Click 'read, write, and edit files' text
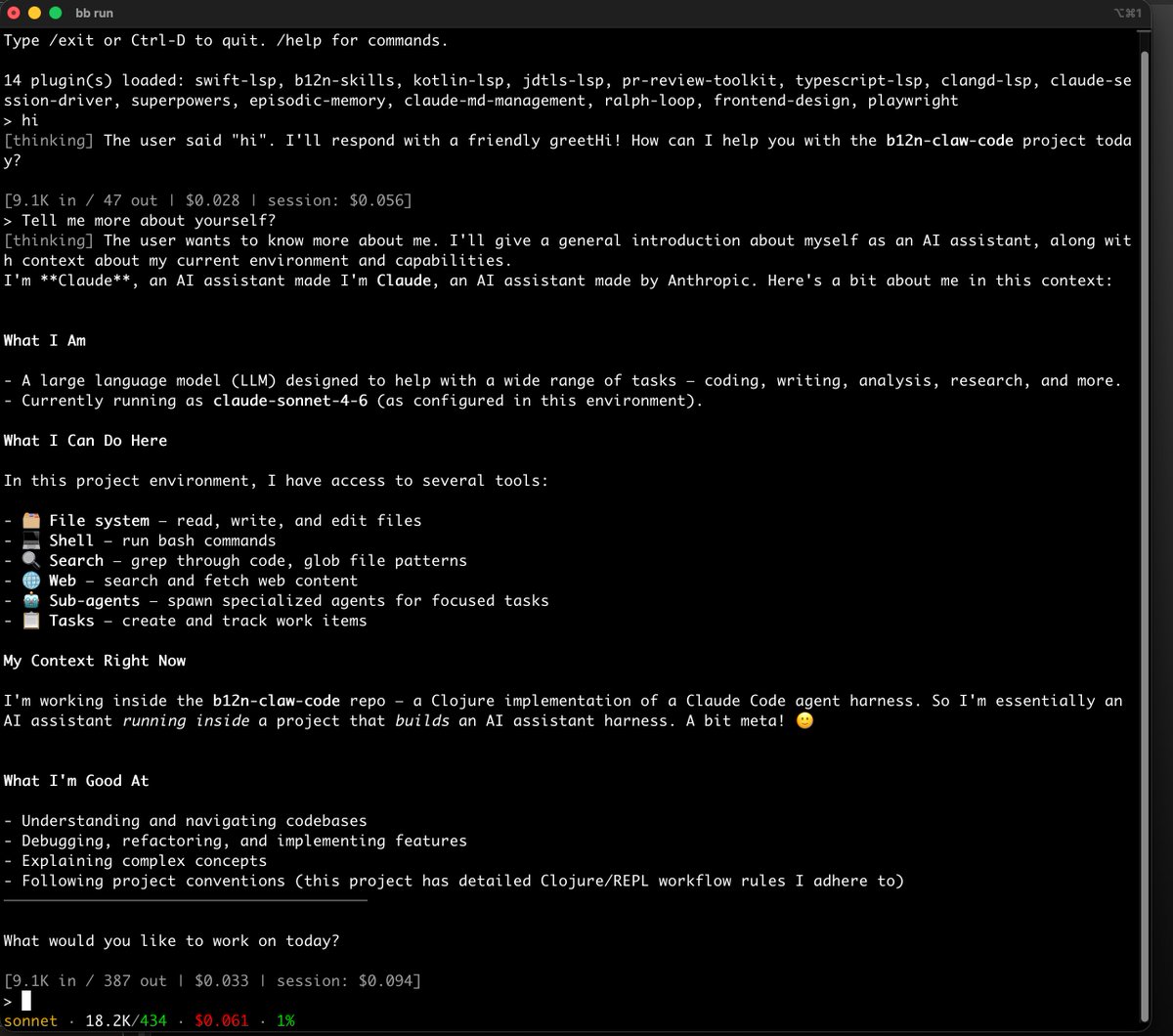The height and width of the screenshot is (1036, 1173). click(299, 521)
